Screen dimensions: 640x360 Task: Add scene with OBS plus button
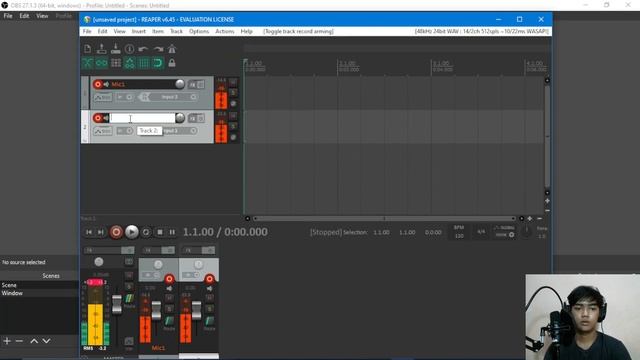7,341
